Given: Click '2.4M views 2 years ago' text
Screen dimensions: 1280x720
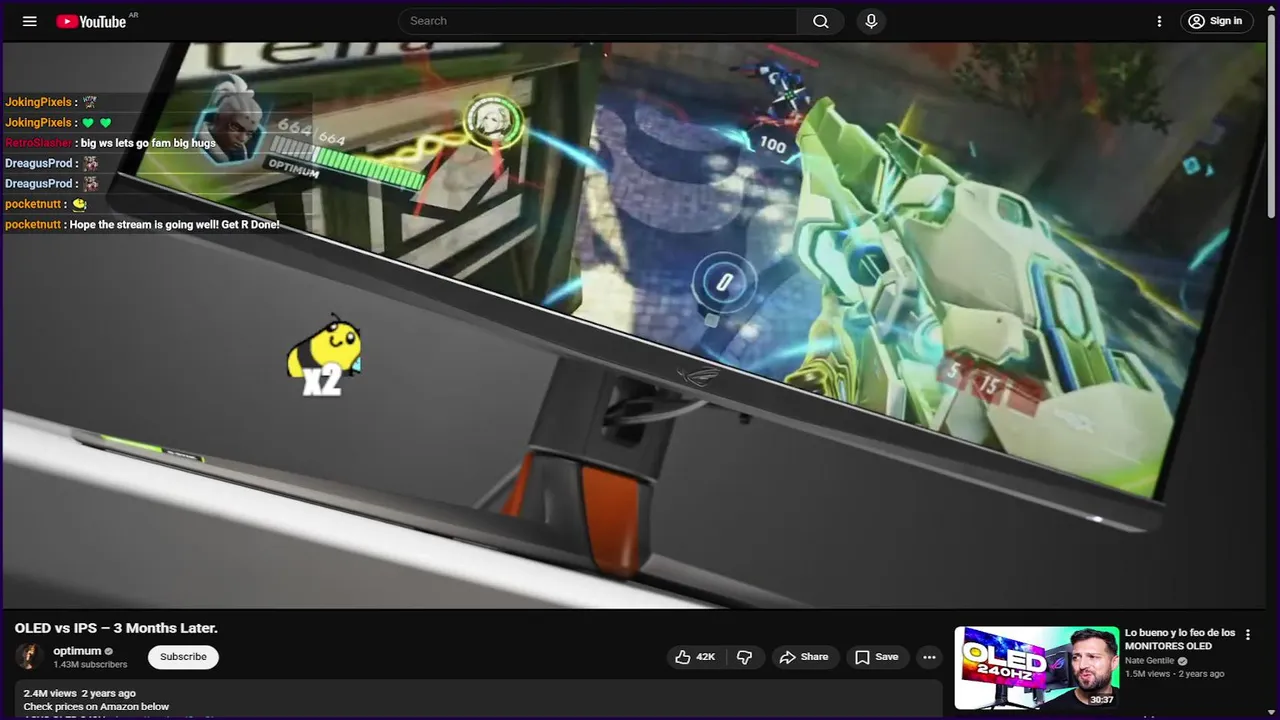Looking at the screenshot, I should (80, 693).
